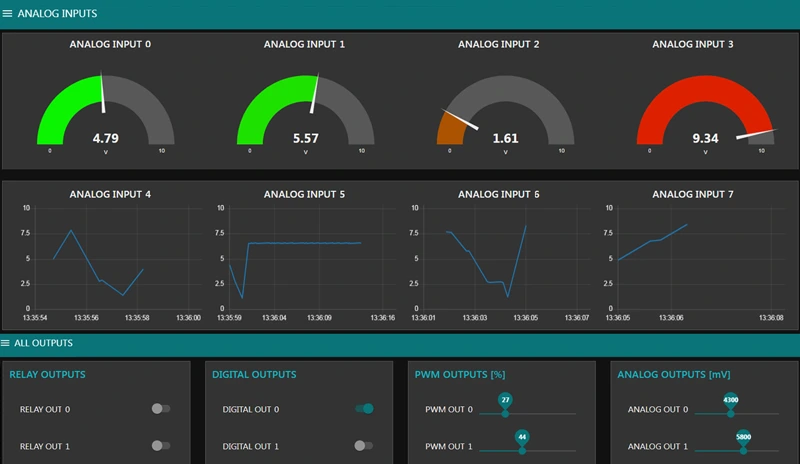Screen dimensions: 800x464
Task: Open the hamburger menu beside ALL OUTPUTS
Action: tap(5, 343)
